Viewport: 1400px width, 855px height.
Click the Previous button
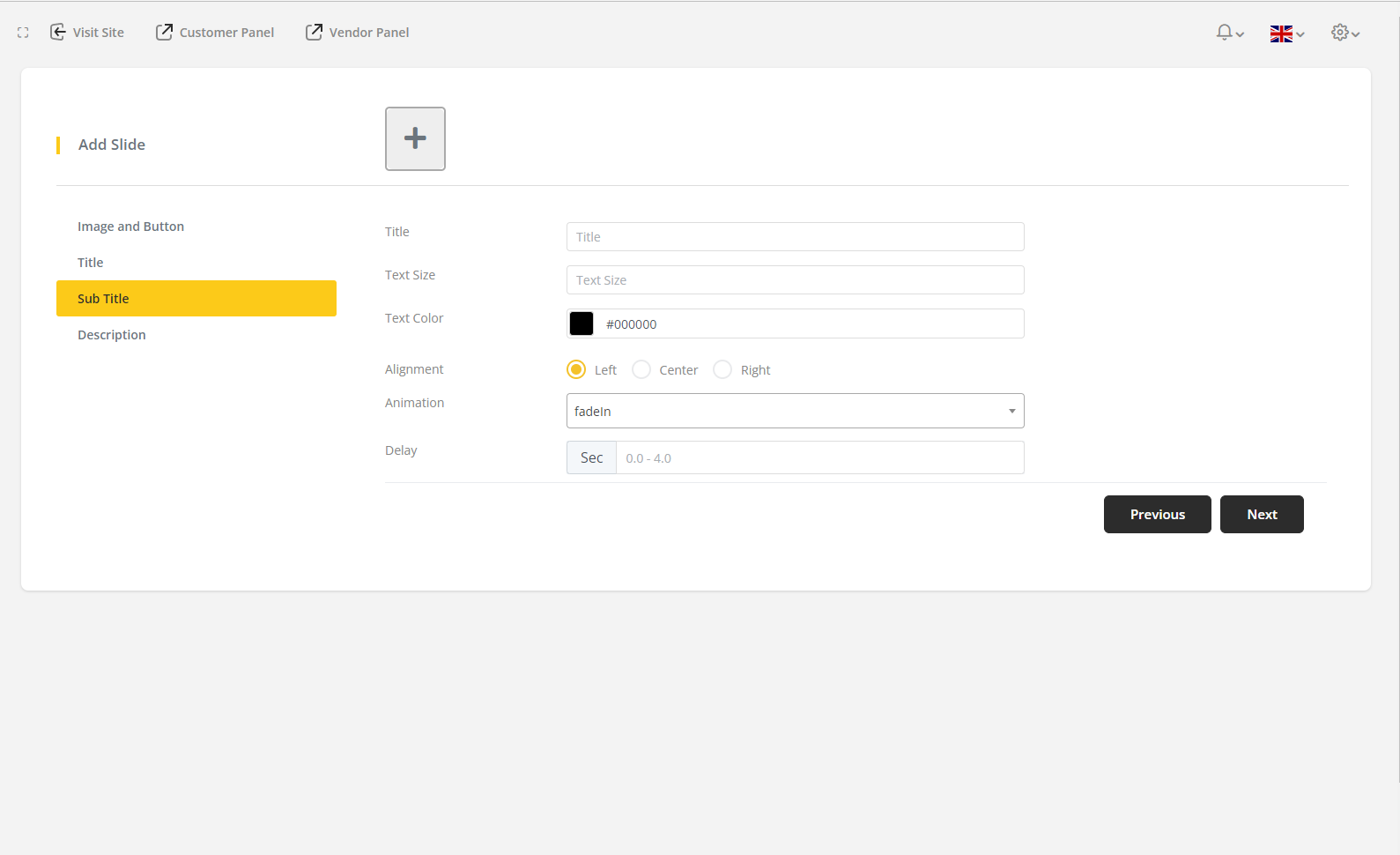coord(1157,515)
